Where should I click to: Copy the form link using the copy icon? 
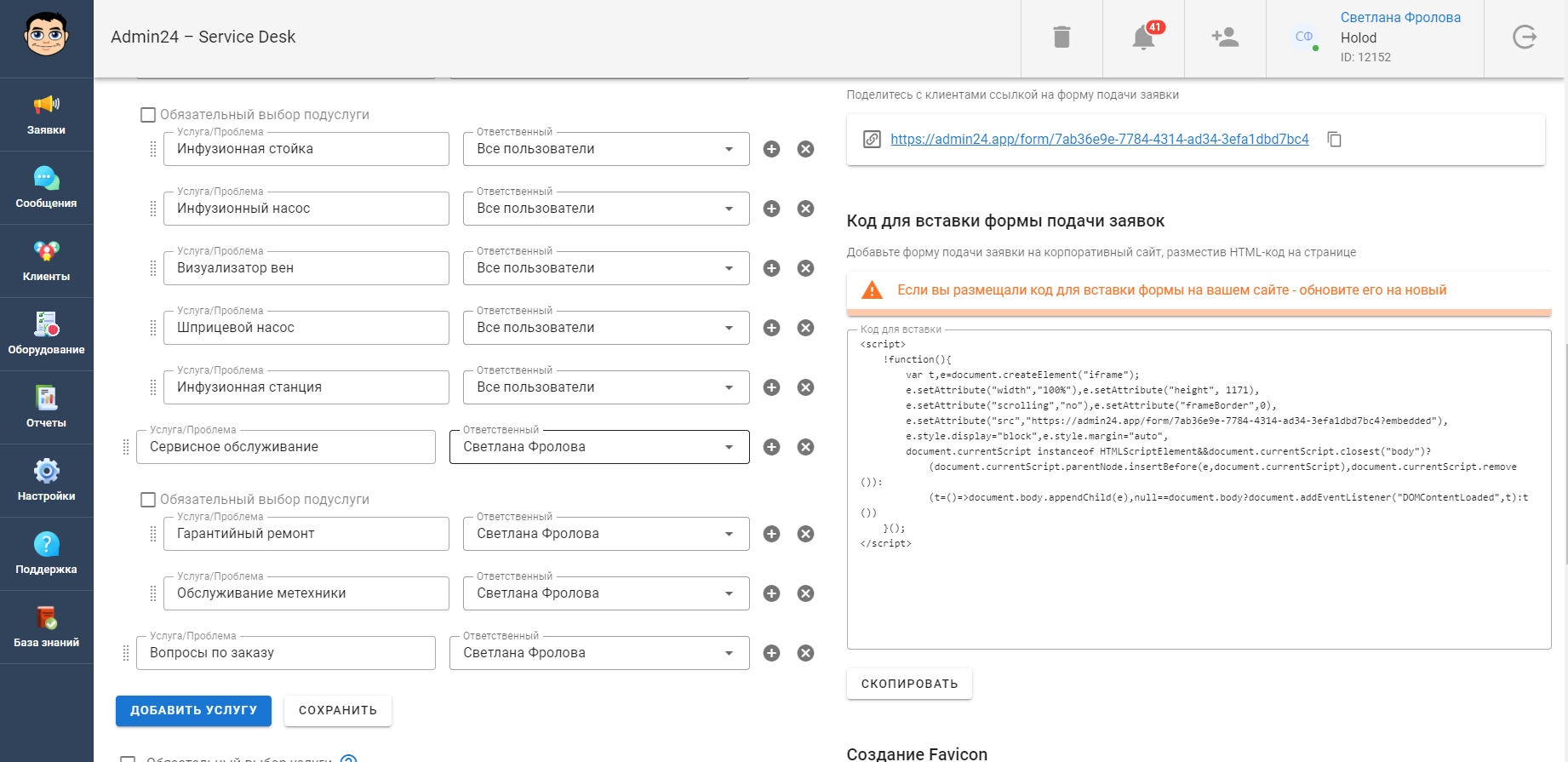1335,139
